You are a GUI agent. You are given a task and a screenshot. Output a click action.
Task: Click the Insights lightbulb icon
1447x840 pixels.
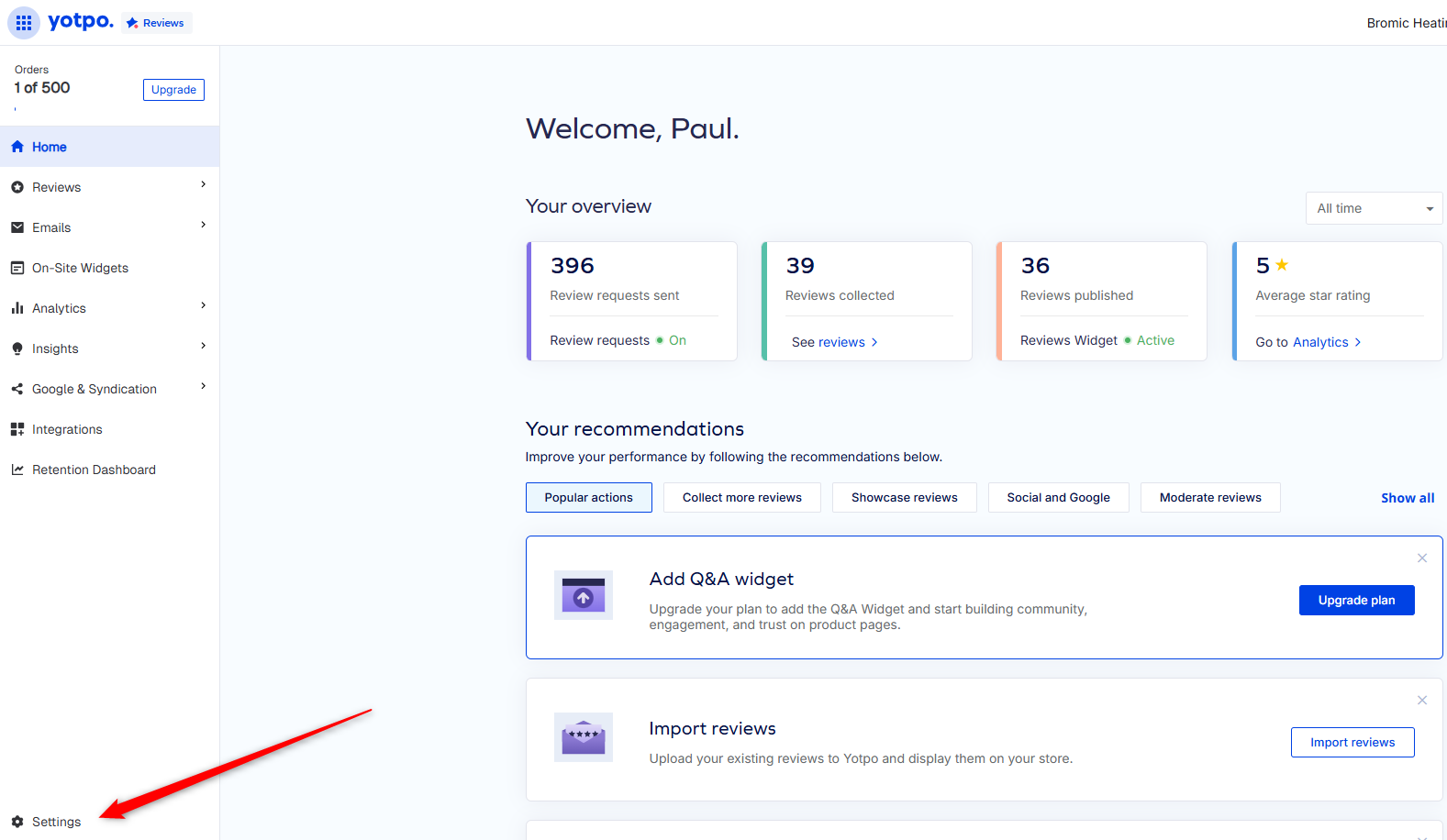click(x=17, y=348)
